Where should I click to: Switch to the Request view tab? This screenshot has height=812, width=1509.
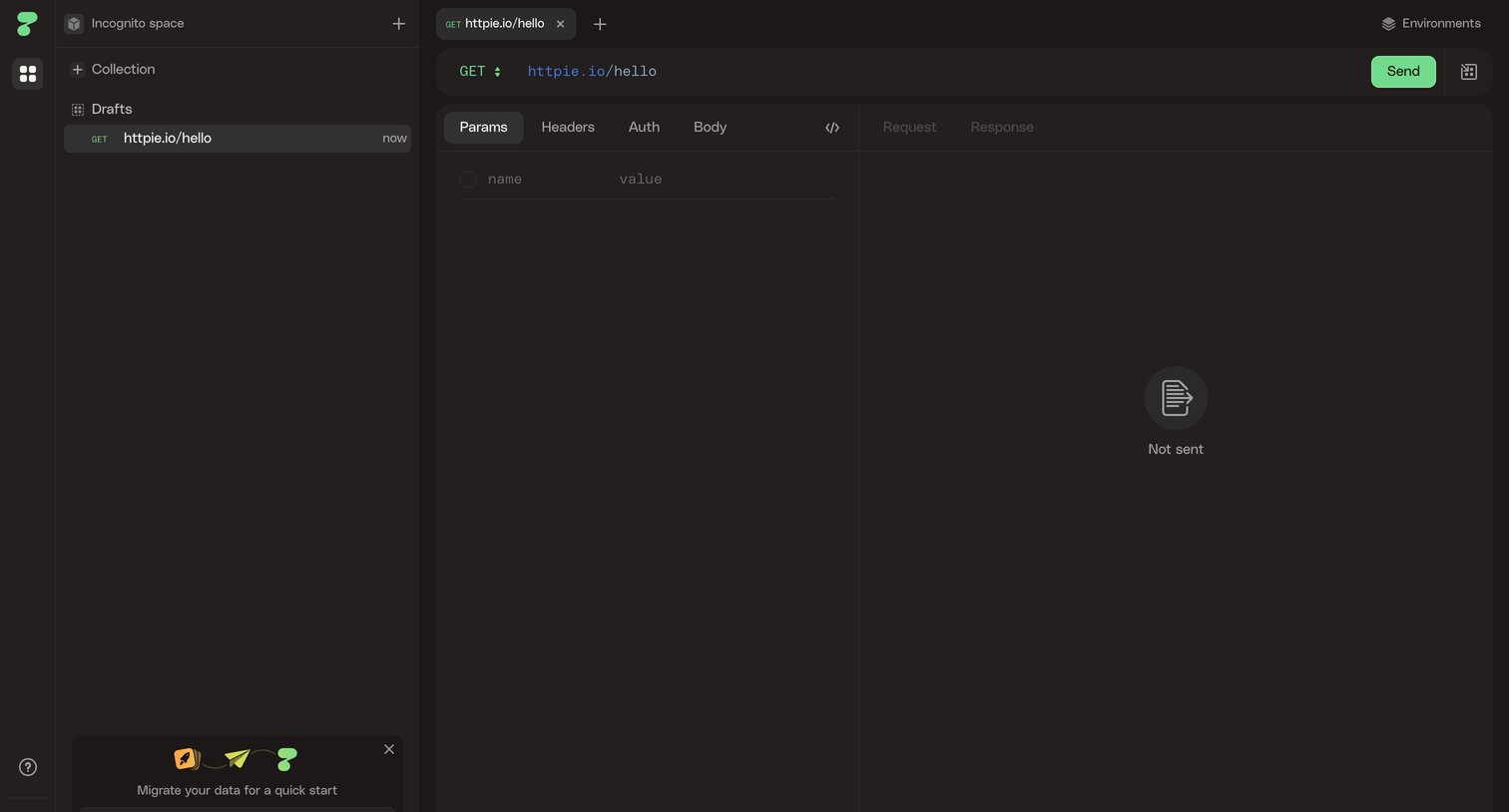pyautogui.click(x=909, y=128)
